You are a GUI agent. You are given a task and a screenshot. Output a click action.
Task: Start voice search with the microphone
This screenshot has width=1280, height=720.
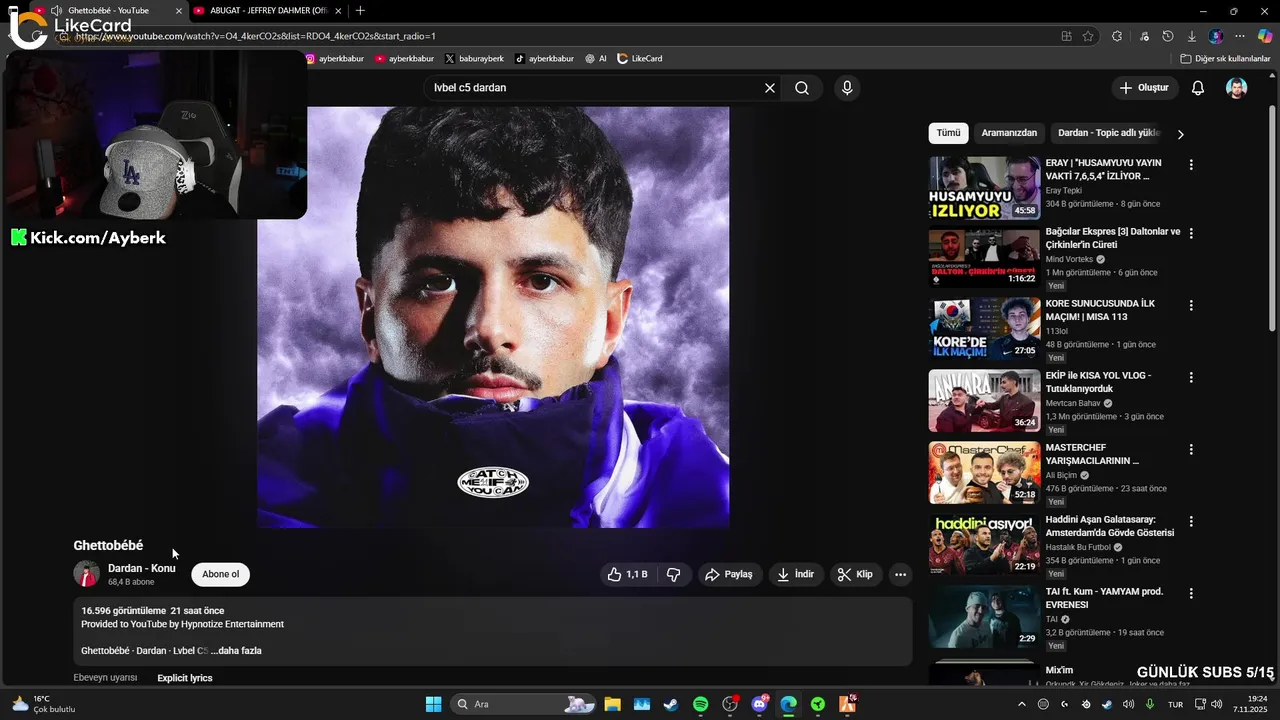847,88
